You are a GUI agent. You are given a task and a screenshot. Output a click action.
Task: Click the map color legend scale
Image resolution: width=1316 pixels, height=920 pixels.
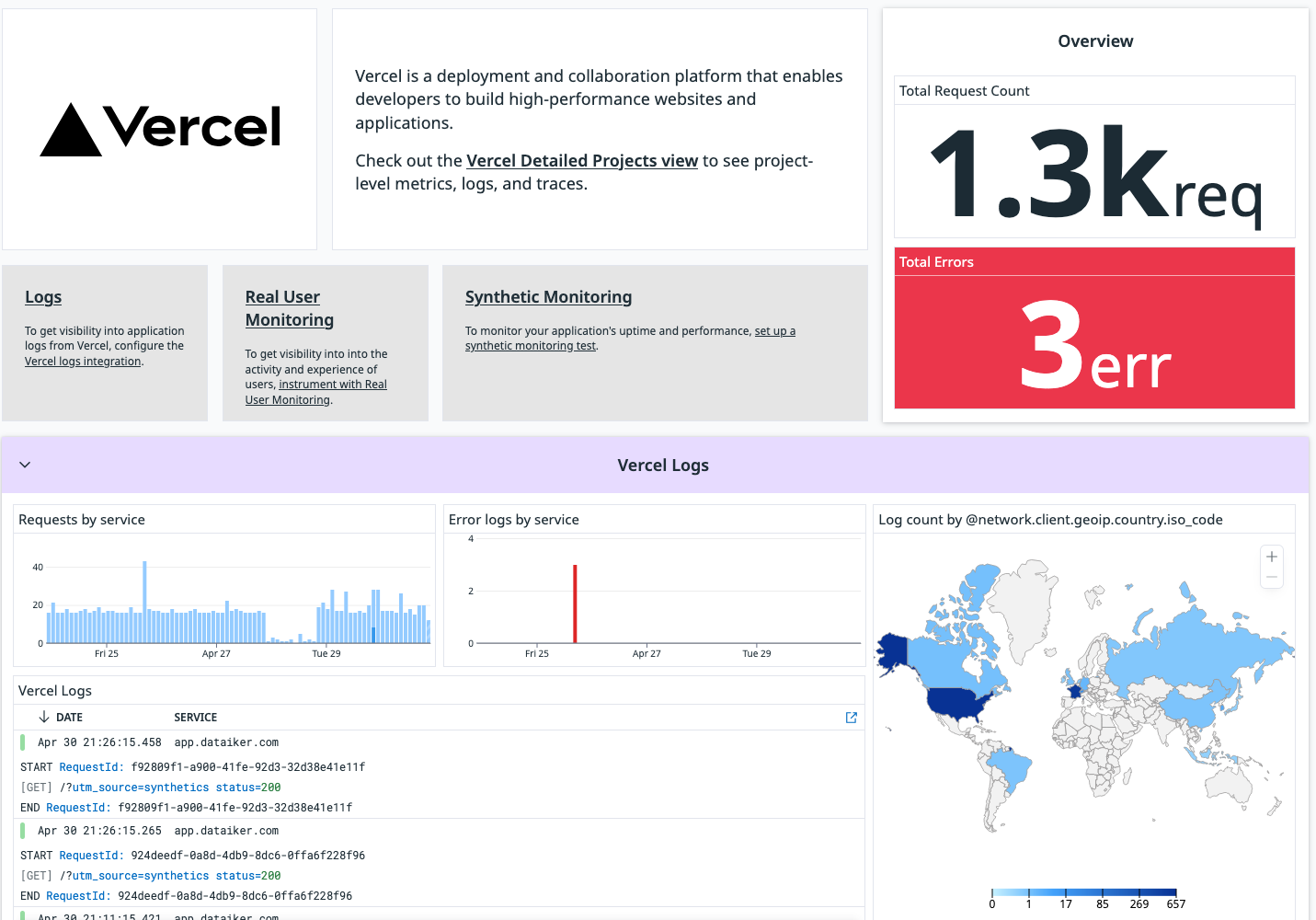tap(1083, 892)
